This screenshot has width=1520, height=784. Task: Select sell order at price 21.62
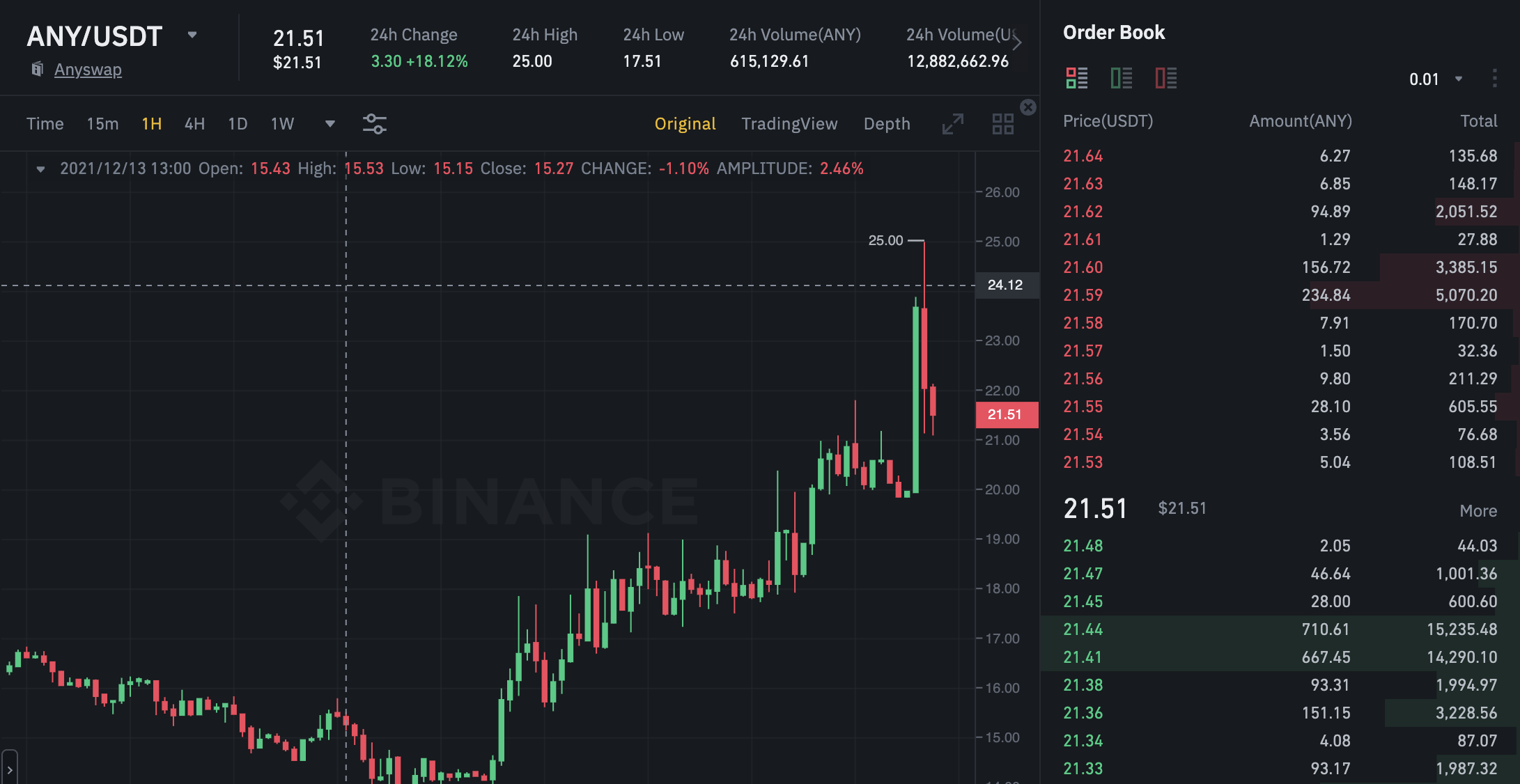tap(1280, 212)
